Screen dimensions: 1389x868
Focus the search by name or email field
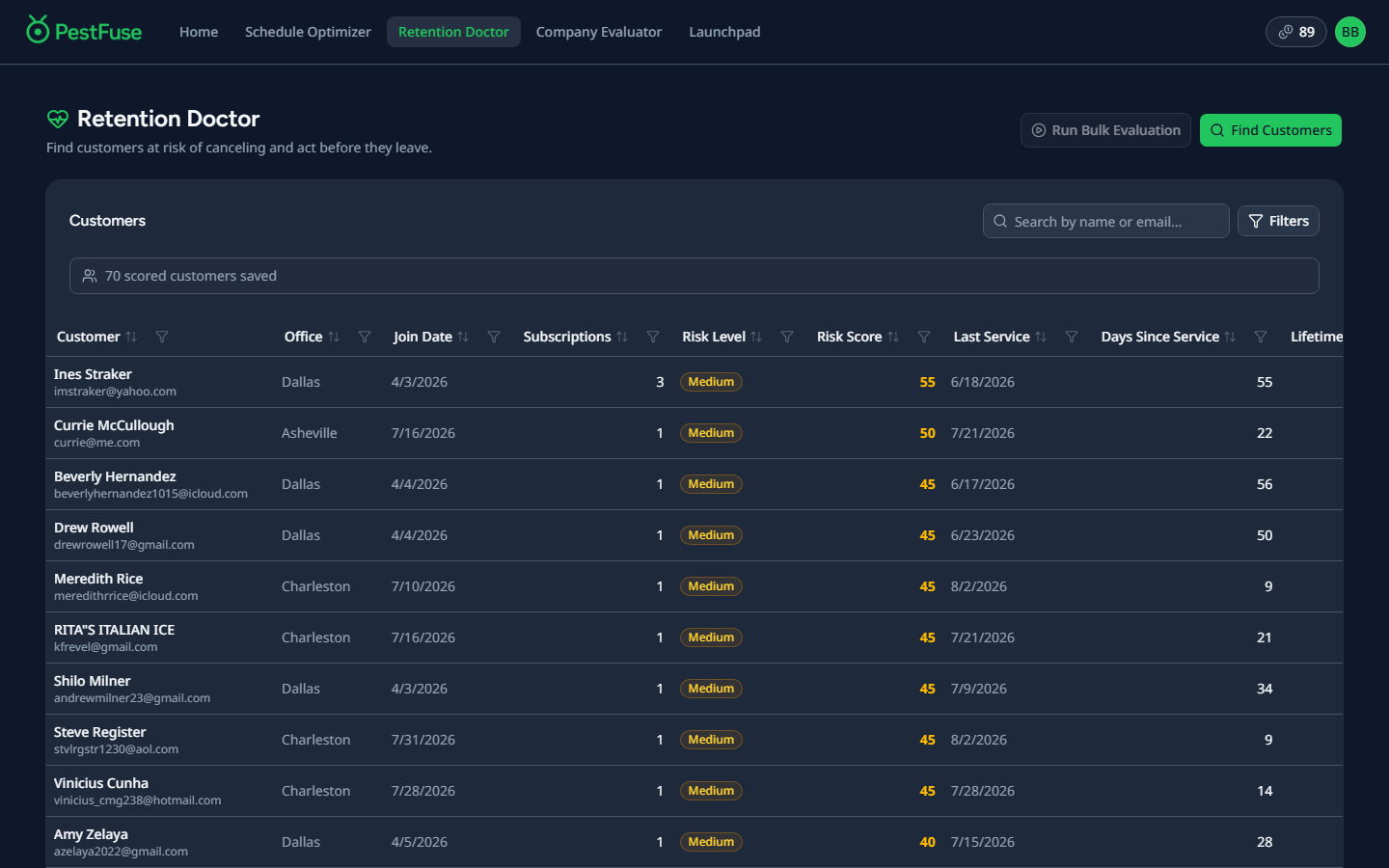1106,221
